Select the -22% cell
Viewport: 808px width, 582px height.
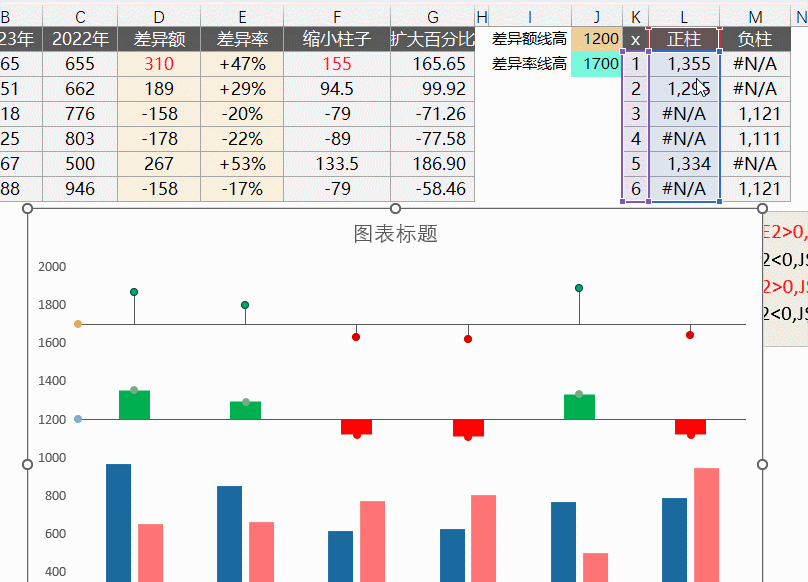[x=242, y=139]
